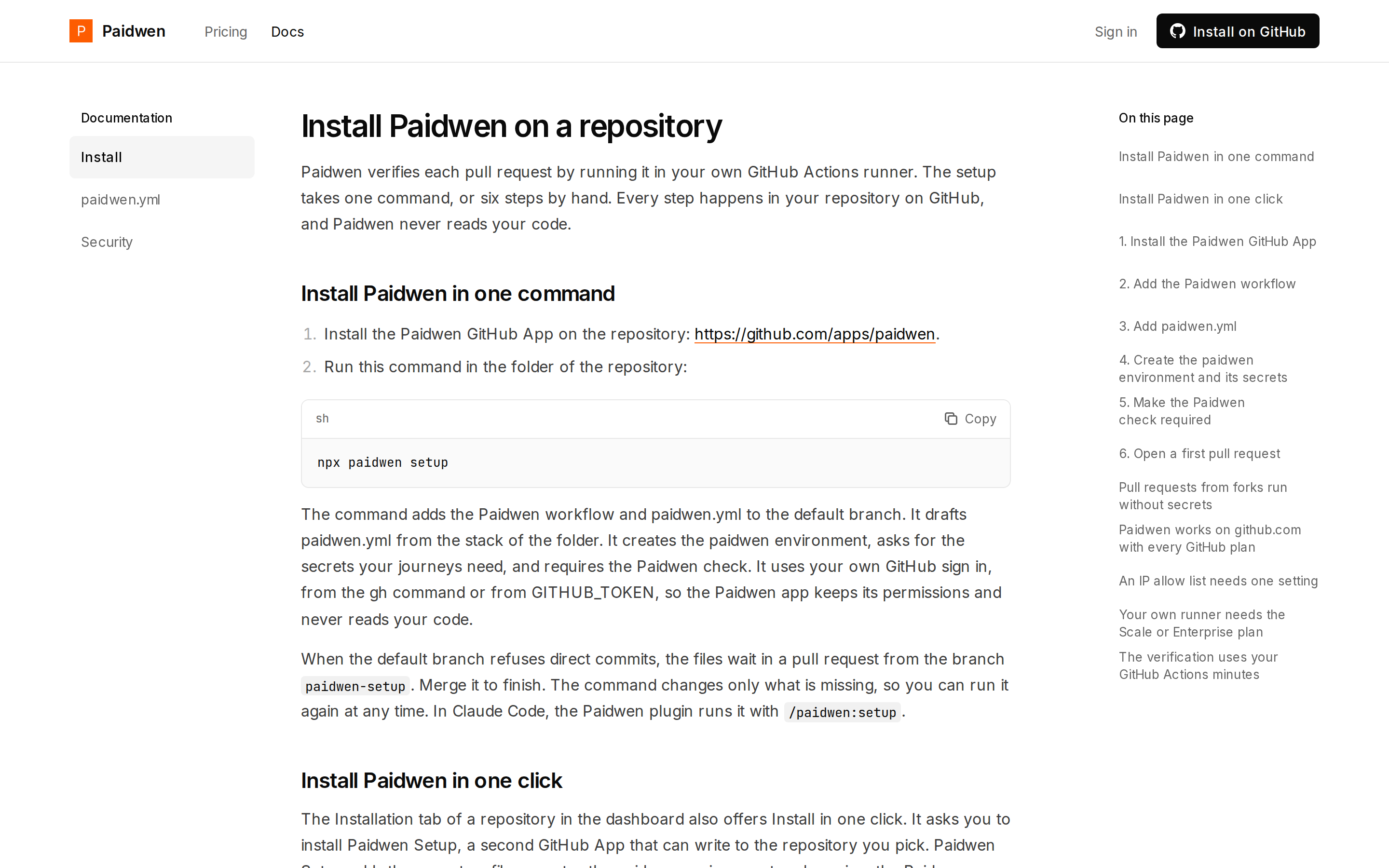1389x868 pixels.
Task: Jump to 'Paidwen works on github.com' section
Action: (1210, 539)
